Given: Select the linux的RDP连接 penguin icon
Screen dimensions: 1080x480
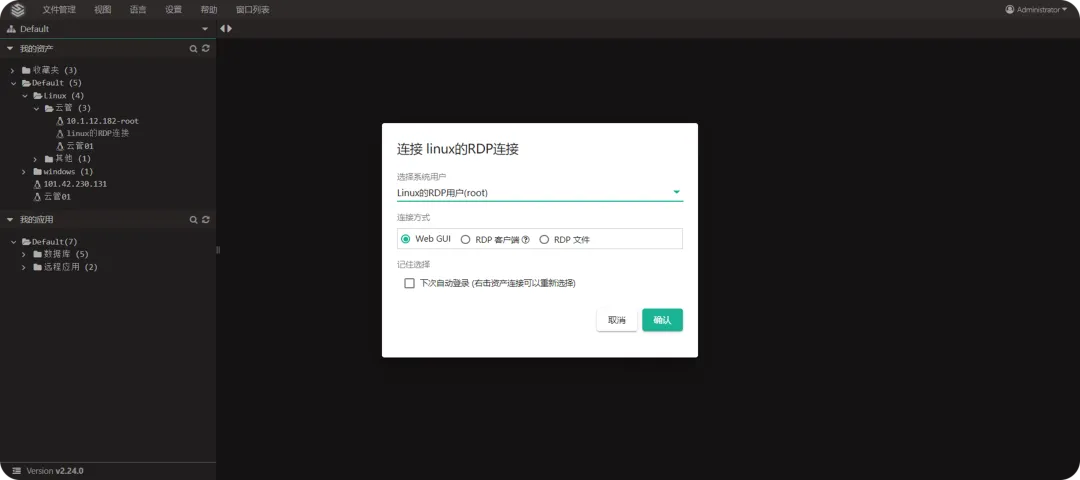Looking at the screenshot, I should [60, 134].
